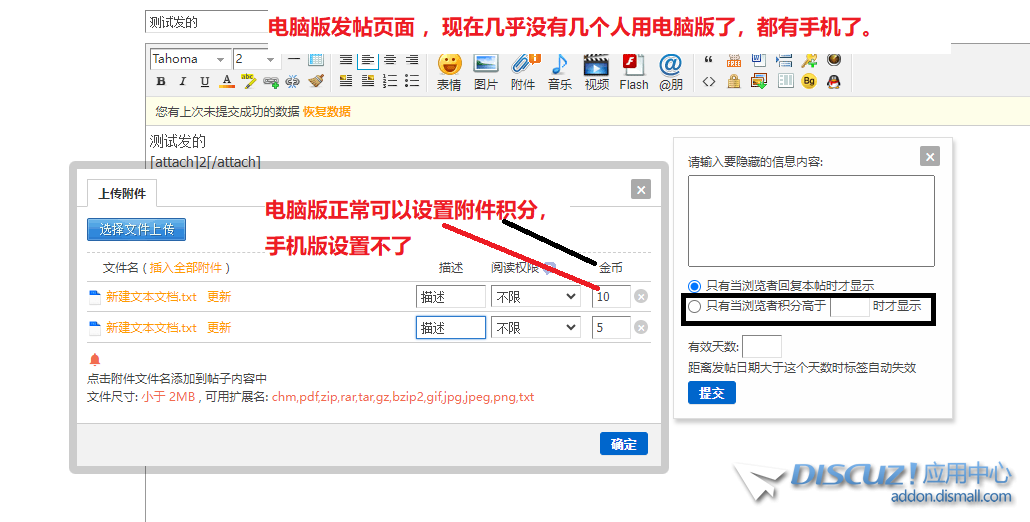The image size is (1030, 522).
Task: Select radio 只有当浏览者积分高于
Action: click(695, 307)
